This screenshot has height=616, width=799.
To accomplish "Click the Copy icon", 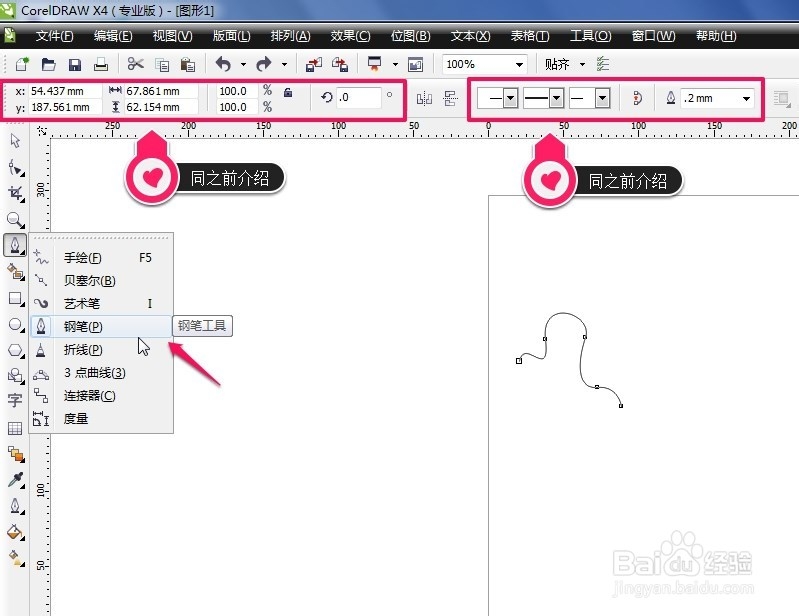I will pyautogui.click(x=162, y=65).
